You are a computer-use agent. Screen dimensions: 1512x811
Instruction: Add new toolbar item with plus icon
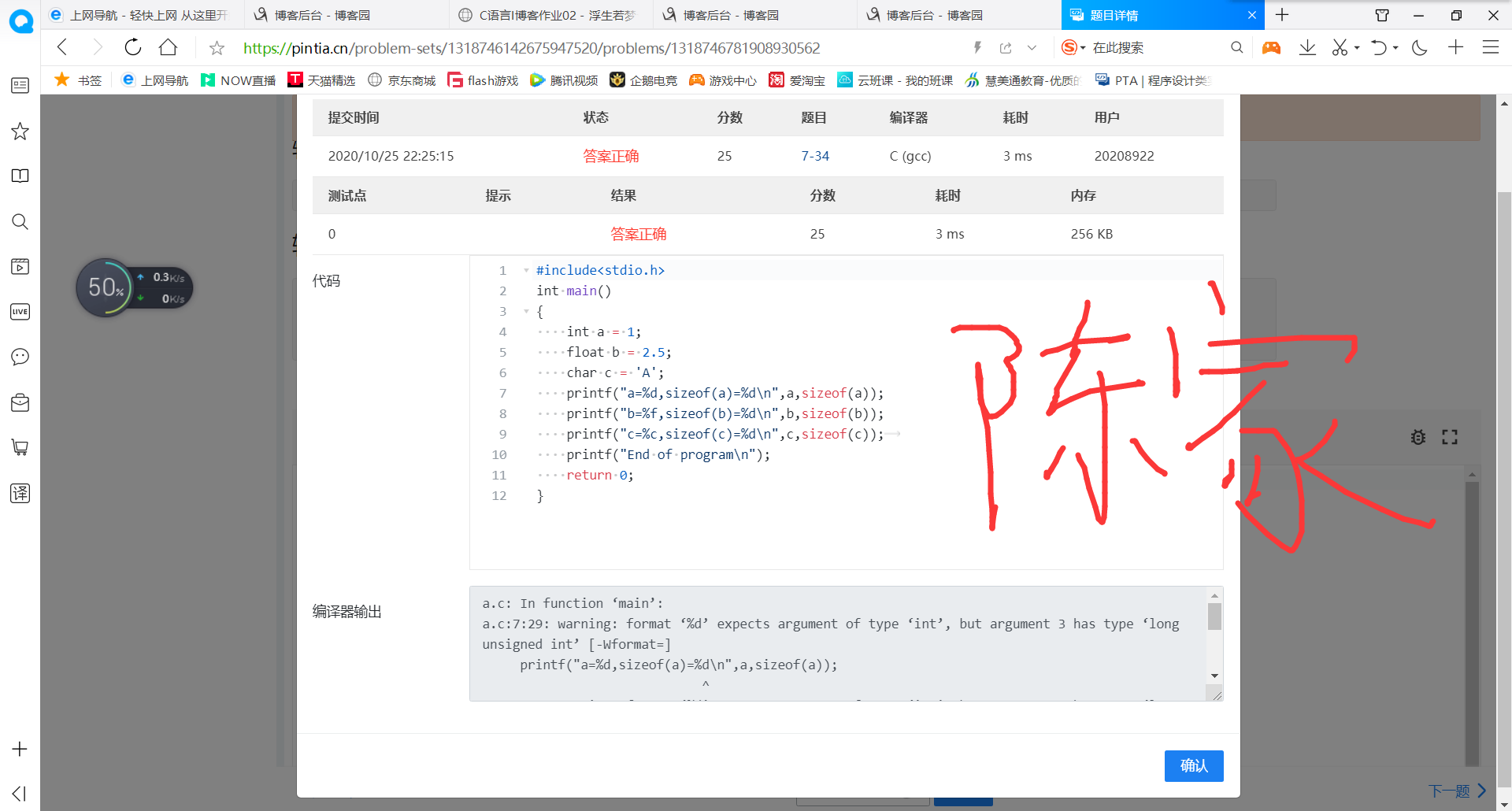click(x=1455, y=48)
